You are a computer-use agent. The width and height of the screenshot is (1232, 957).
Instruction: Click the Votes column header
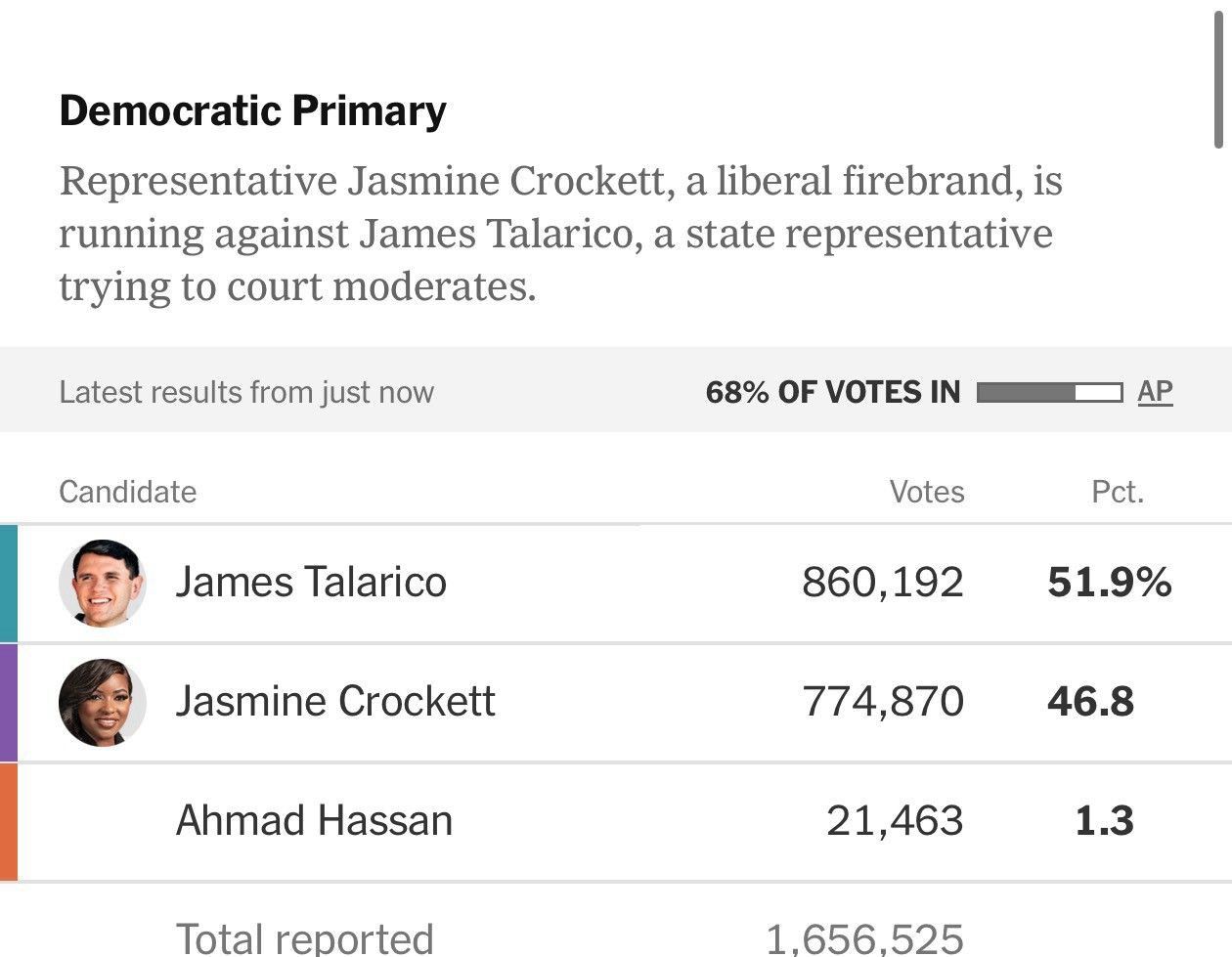[x=927, y=492]
